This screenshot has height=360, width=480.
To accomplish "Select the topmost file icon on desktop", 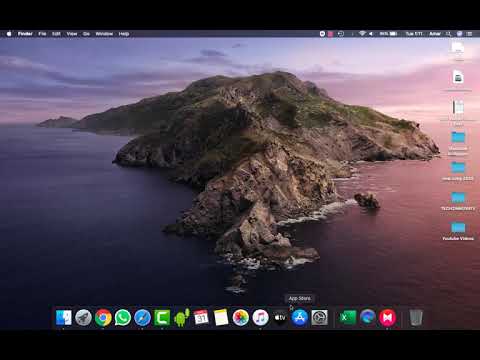I will [x=458, y=47].
